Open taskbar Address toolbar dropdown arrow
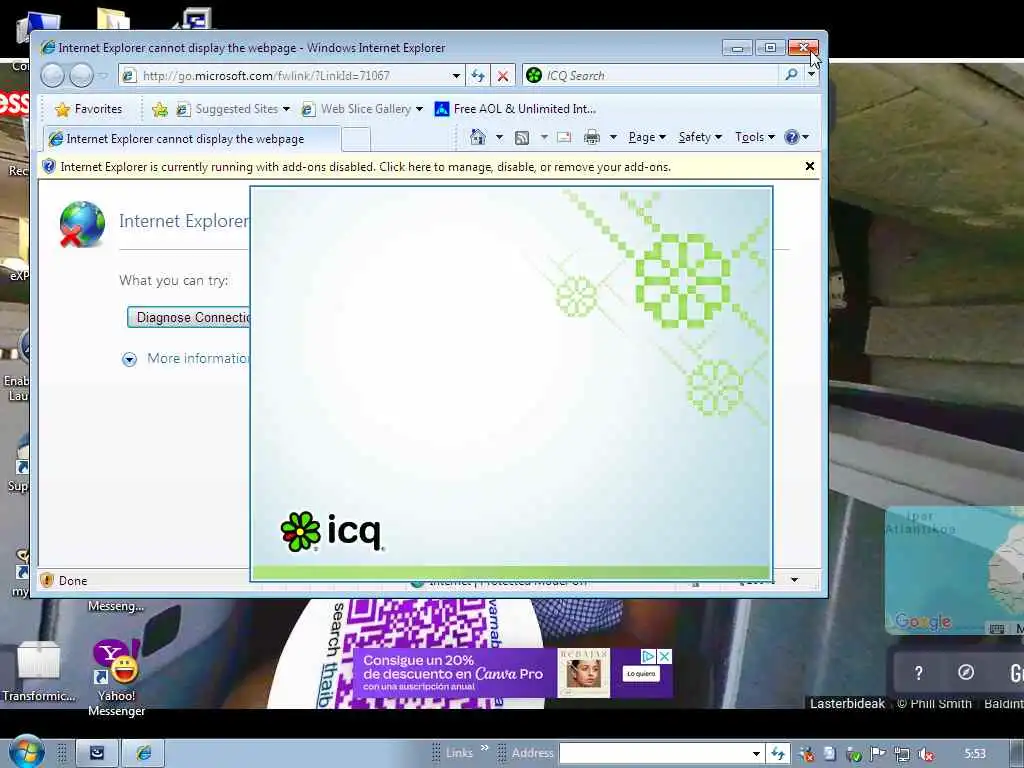The height and width of the screenshot is (768, 1024). (x=756, y=754)
